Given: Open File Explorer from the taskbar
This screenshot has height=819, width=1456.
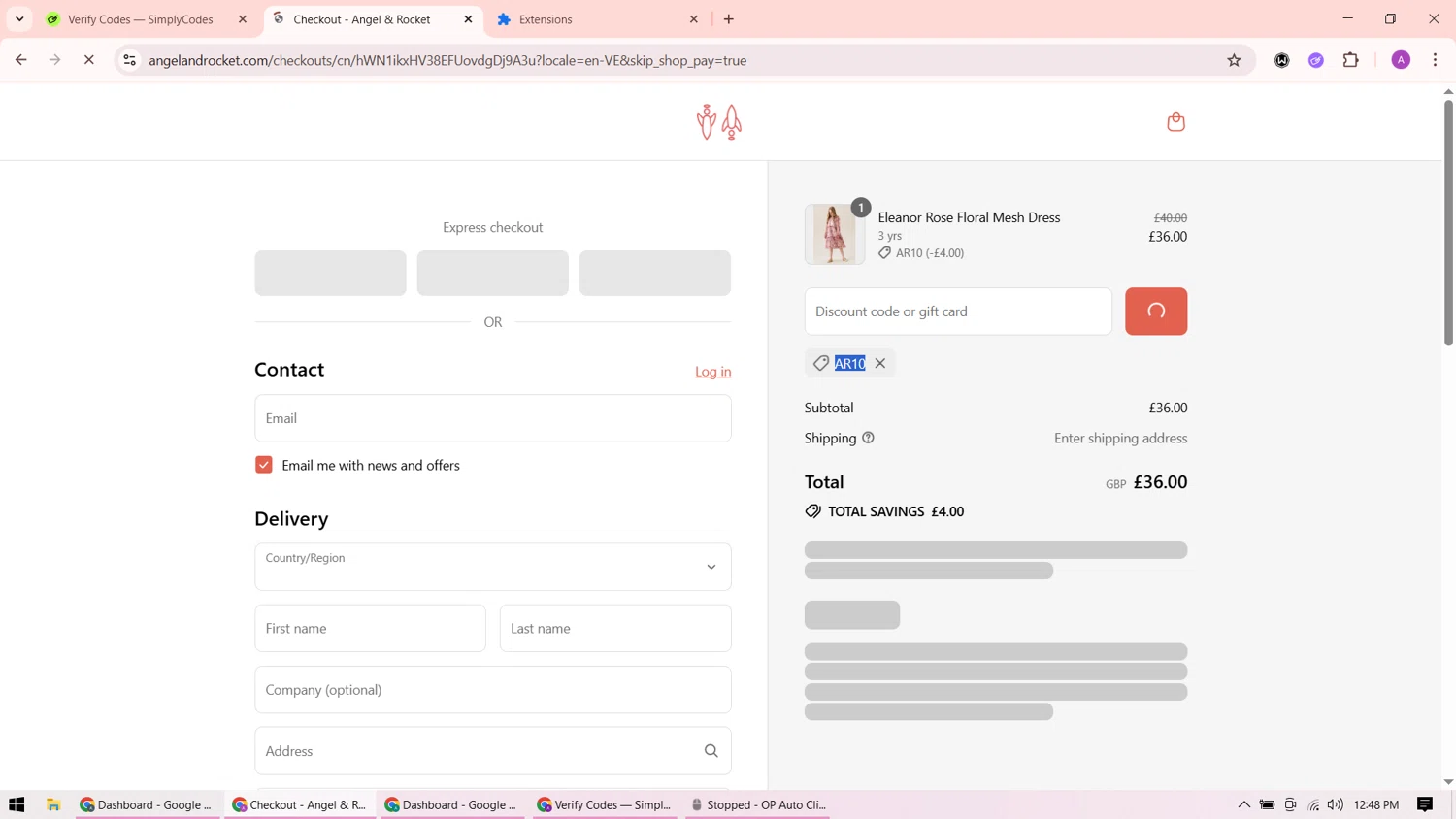Looking at the screenshot, I should (53, 804).
